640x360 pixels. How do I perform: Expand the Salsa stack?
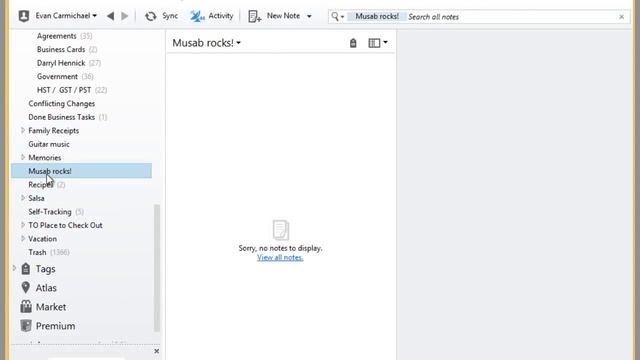tap(23, 198)
